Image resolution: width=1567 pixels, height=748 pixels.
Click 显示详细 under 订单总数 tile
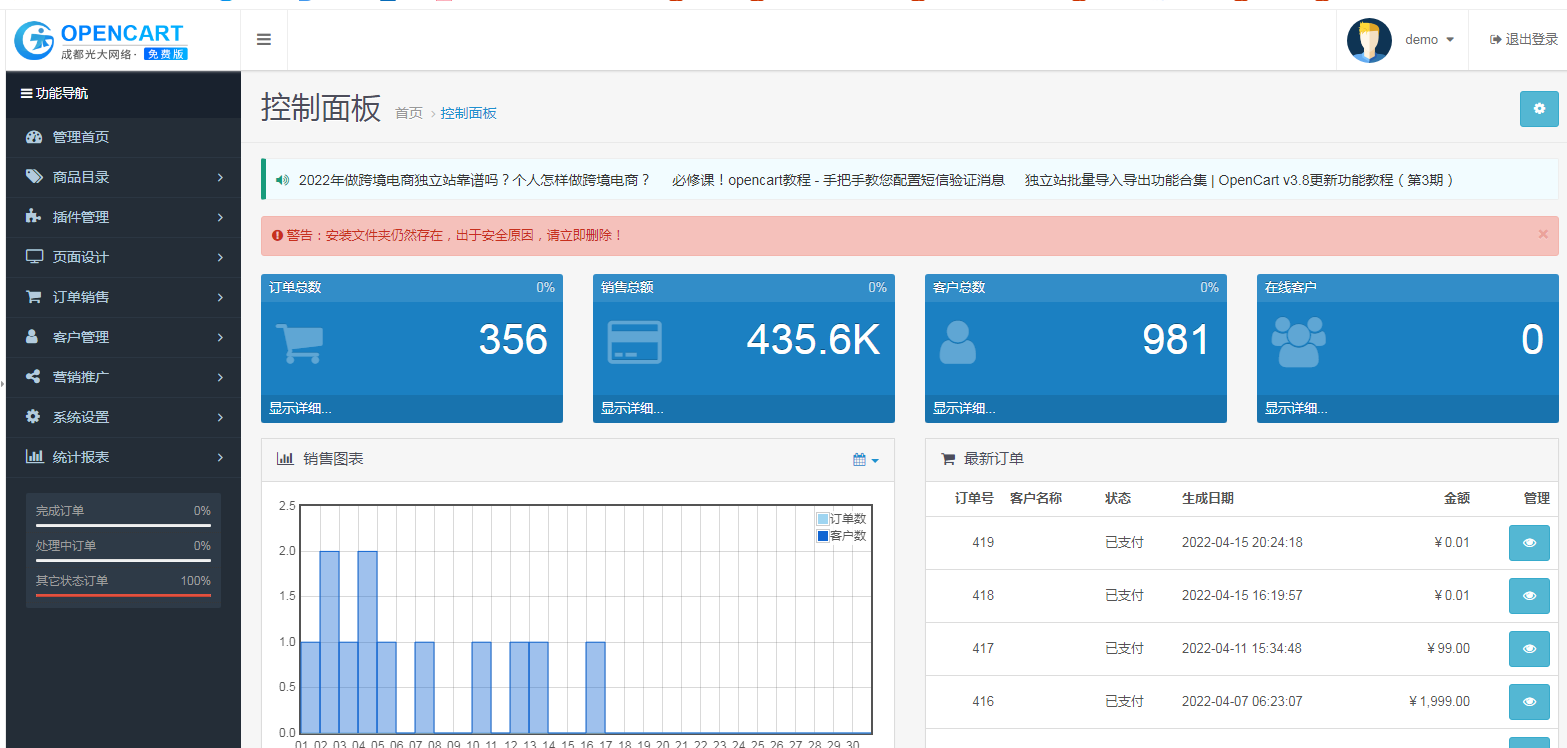[300, 408]
